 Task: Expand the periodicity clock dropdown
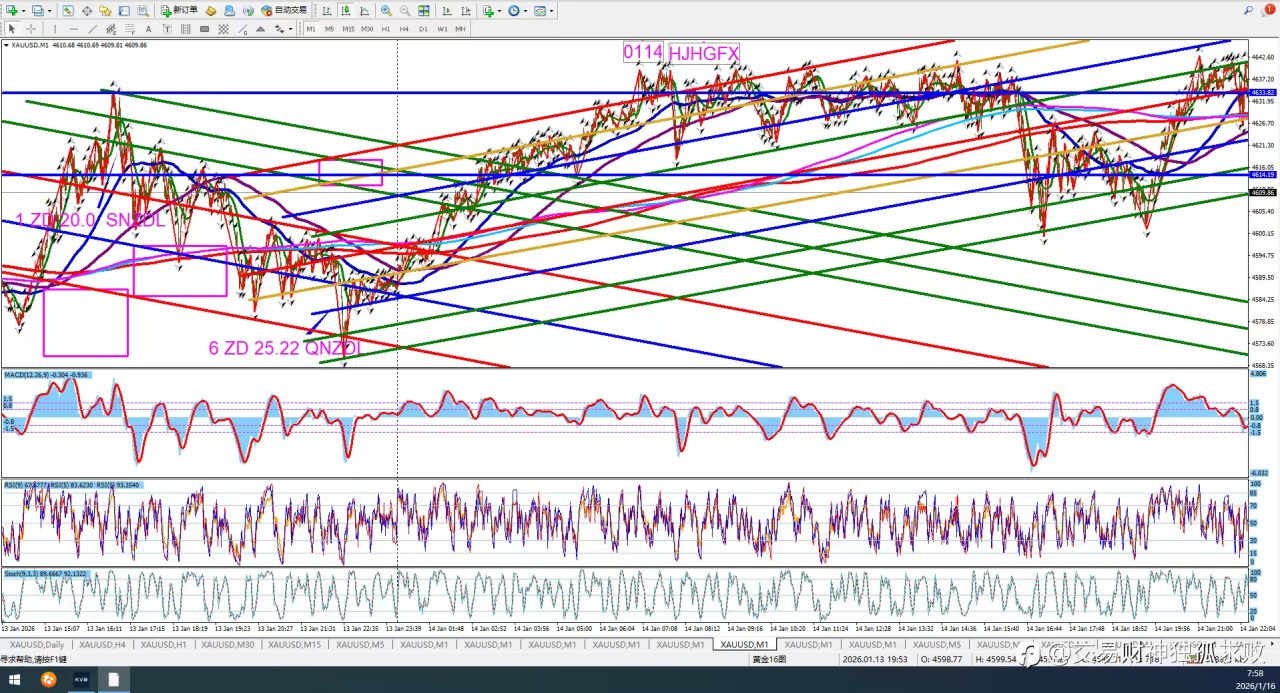pyautogui.click(x=526, y=10)
